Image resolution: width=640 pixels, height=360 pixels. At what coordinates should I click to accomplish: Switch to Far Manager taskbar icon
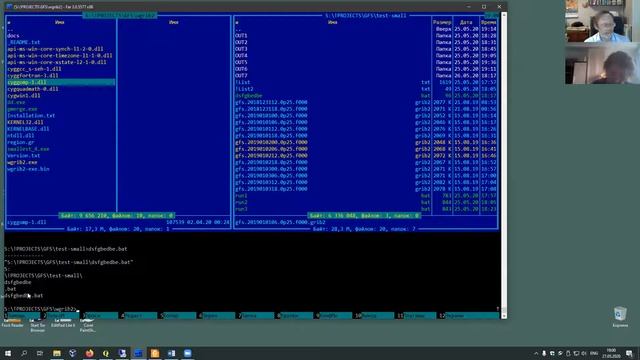138,353
